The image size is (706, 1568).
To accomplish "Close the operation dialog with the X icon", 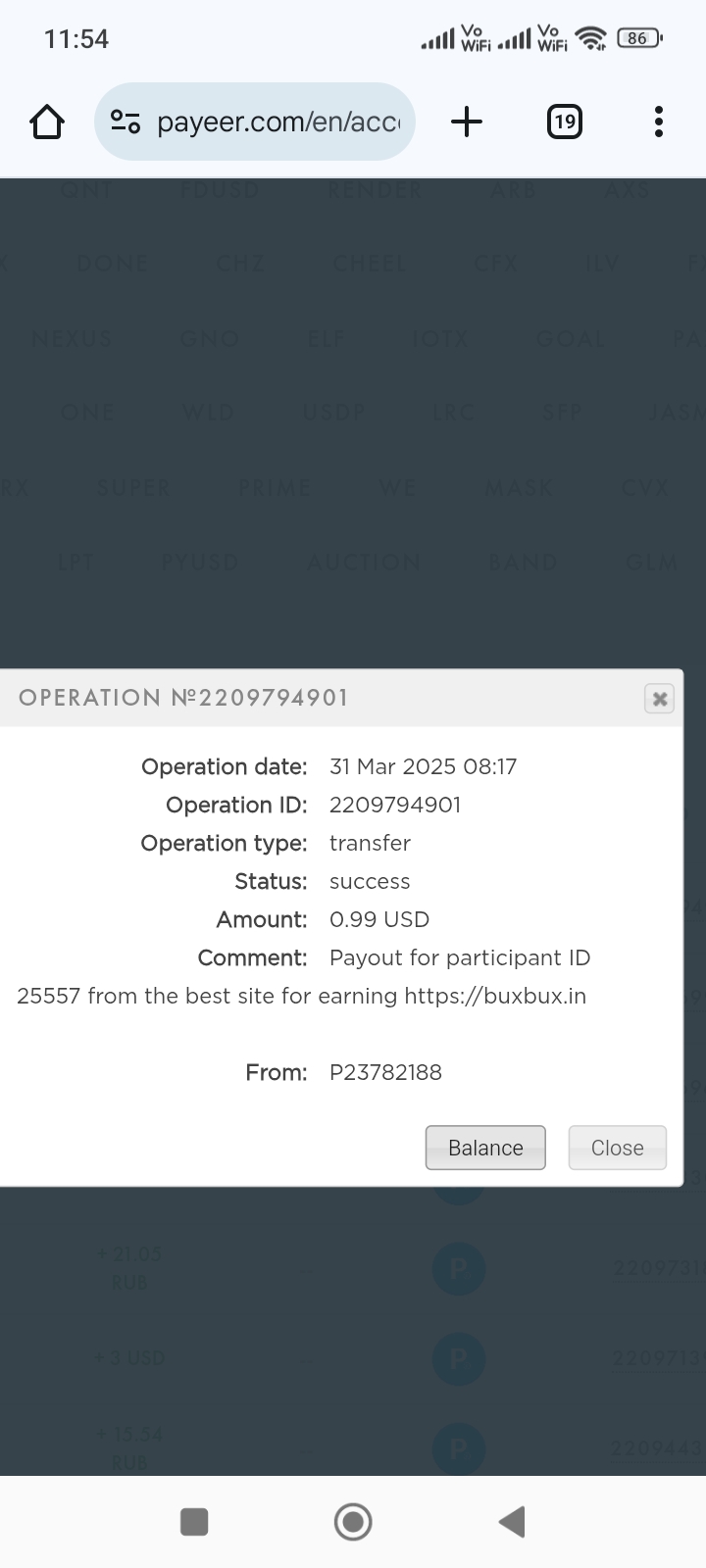I will (660, 699).
